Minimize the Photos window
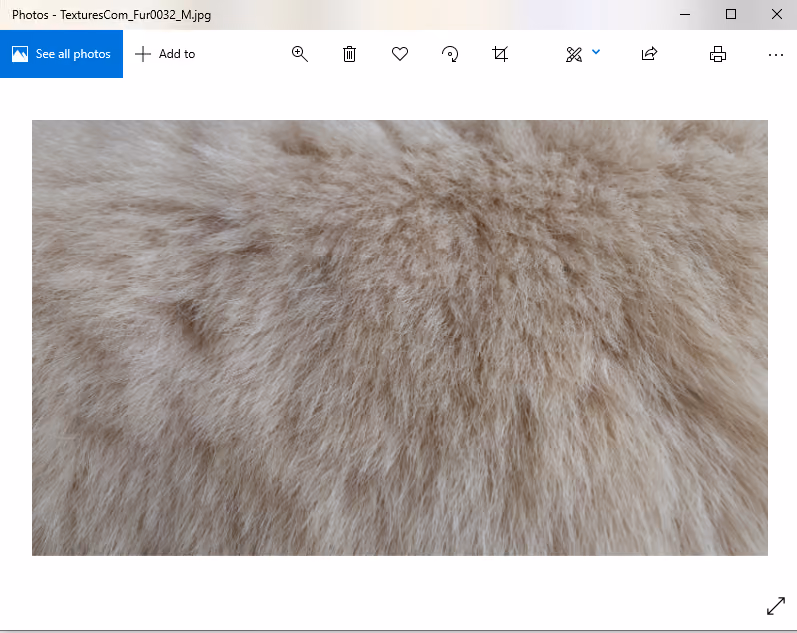 pos(685,14)
